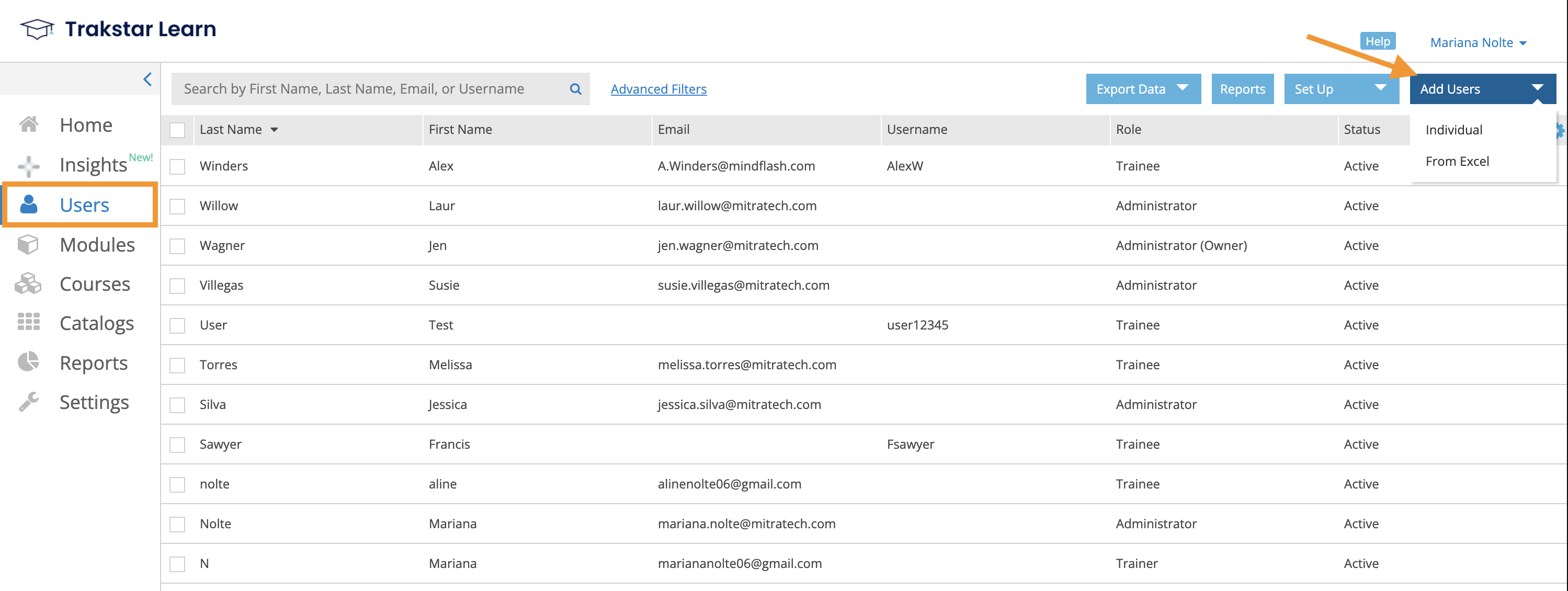Click the email alinenolte06@gmail.com
Screen dimensions: 1568x591
[729, 484]
